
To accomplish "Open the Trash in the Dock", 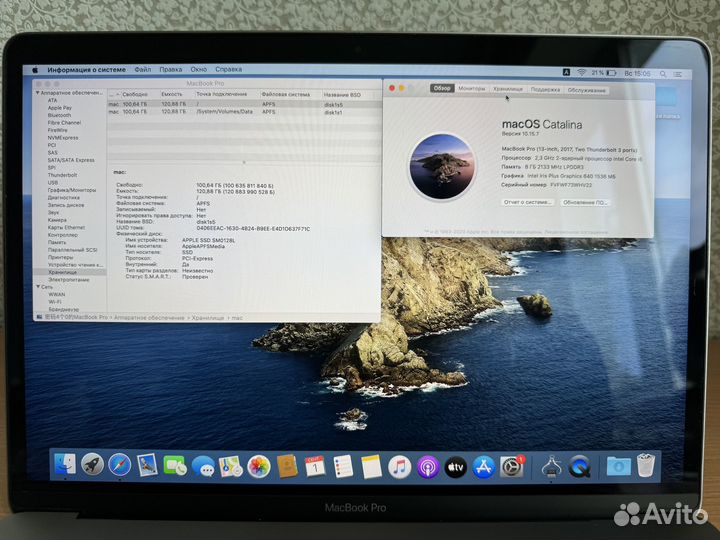I will pyautogui.click(x=646, y=466).
